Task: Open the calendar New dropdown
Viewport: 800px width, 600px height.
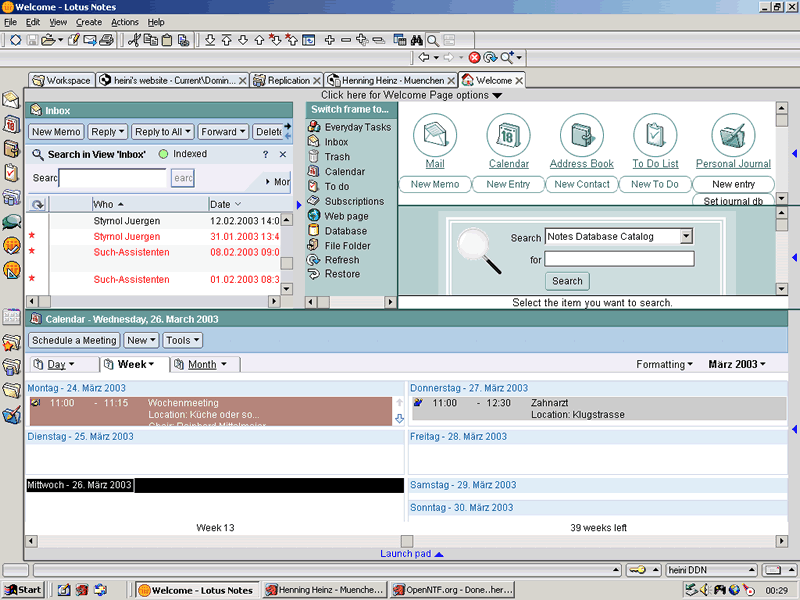Action: pyautogui.click(x=141, y=340)
